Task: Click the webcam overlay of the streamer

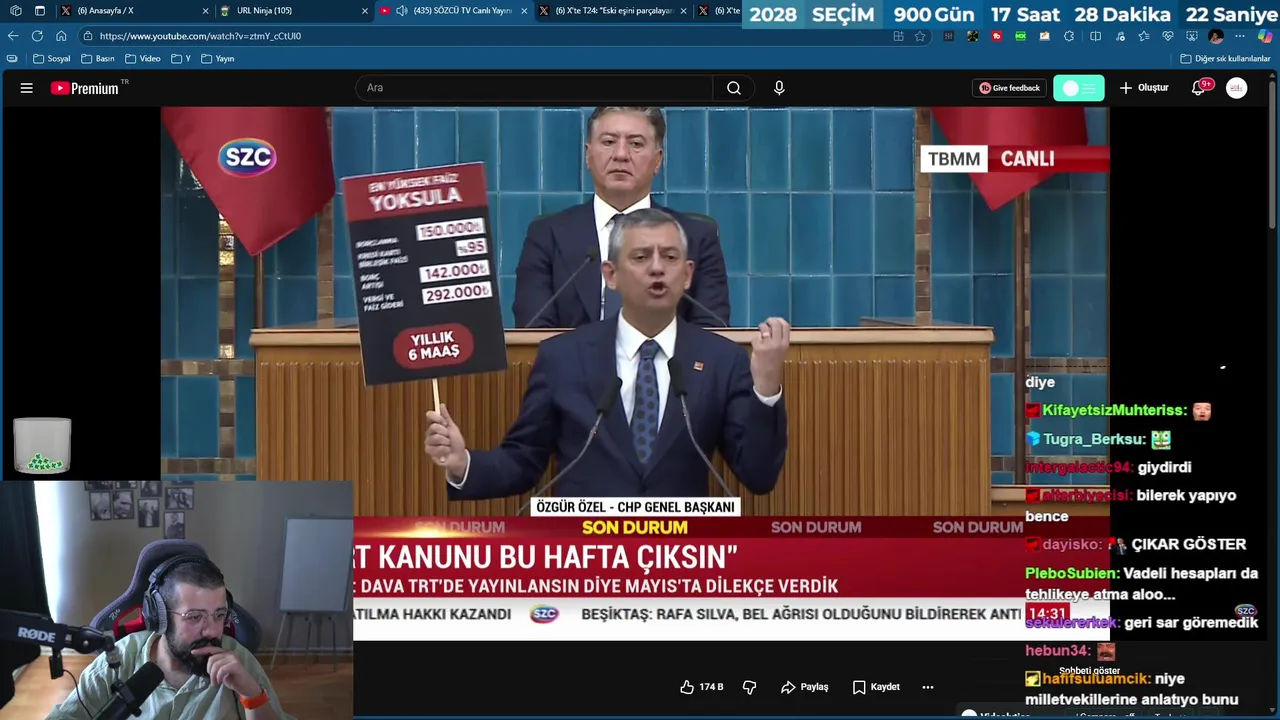Action: click(x=177, y=600)
